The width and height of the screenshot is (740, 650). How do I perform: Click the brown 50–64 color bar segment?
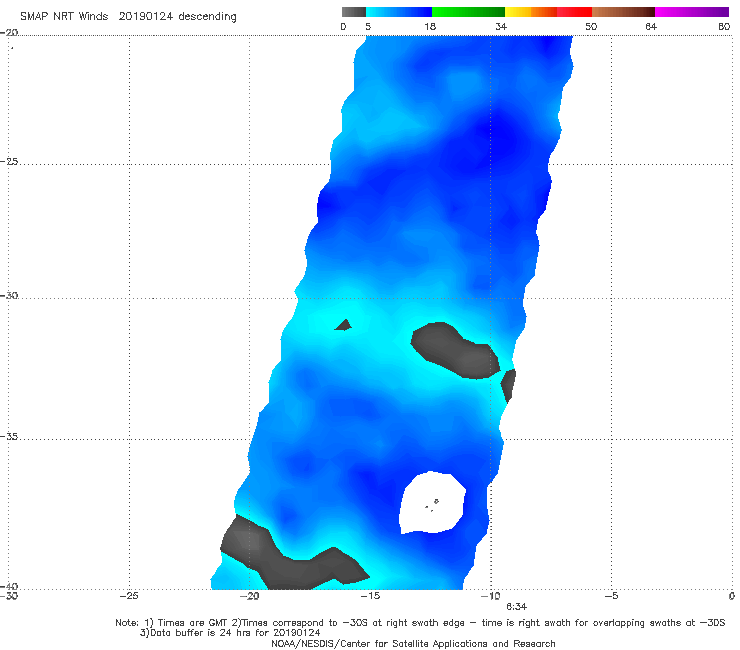click(623, 12)
